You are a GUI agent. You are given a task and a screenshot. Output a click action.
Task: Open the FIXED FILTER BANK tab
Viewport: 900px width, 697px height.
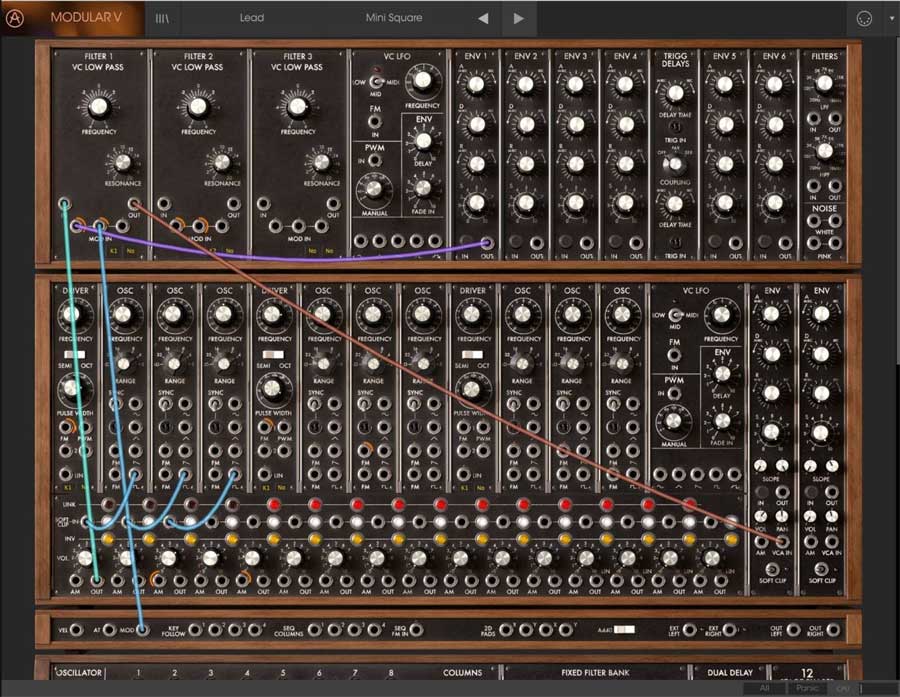point(595,672)
